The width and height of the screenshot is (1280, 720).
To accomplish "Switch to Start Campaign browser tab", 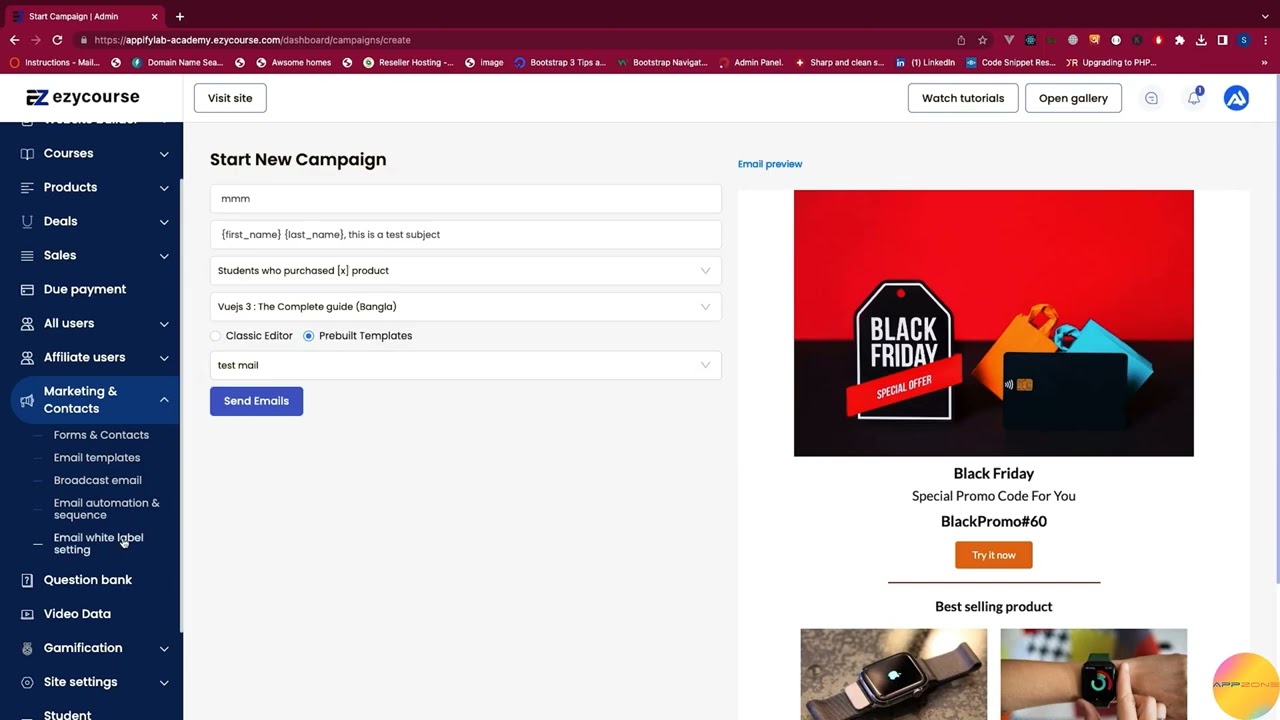I will point(84,16).
